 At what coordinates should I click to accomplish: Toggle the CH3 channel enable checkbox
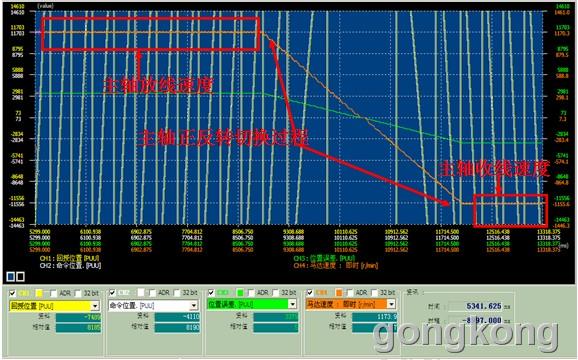[x=211, y=293]
